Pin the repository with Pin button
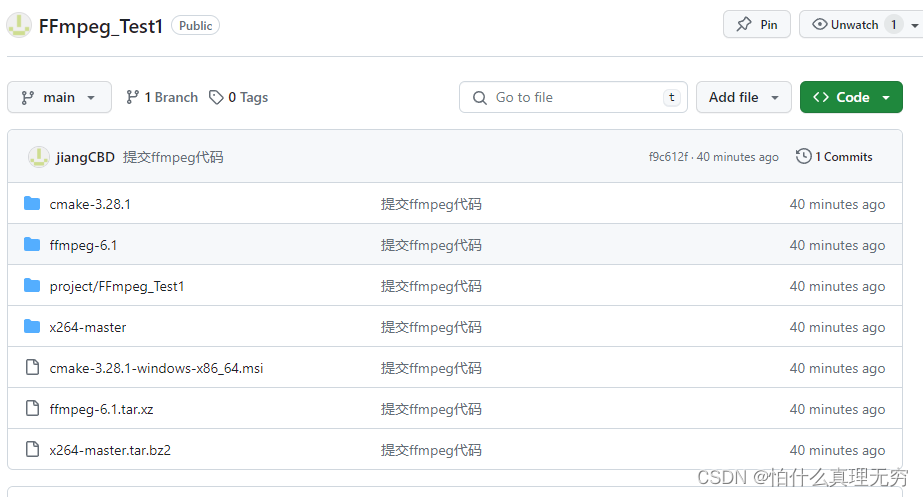 [756, 24]
